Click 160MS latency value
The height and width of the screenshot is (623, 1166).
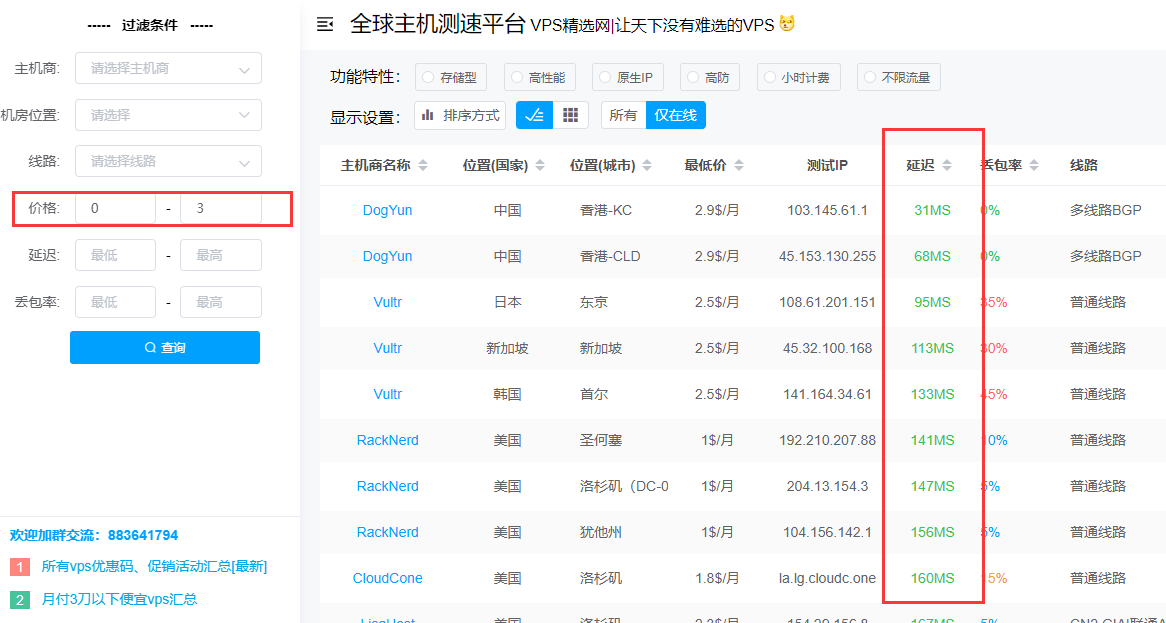[x=933, y=578]
